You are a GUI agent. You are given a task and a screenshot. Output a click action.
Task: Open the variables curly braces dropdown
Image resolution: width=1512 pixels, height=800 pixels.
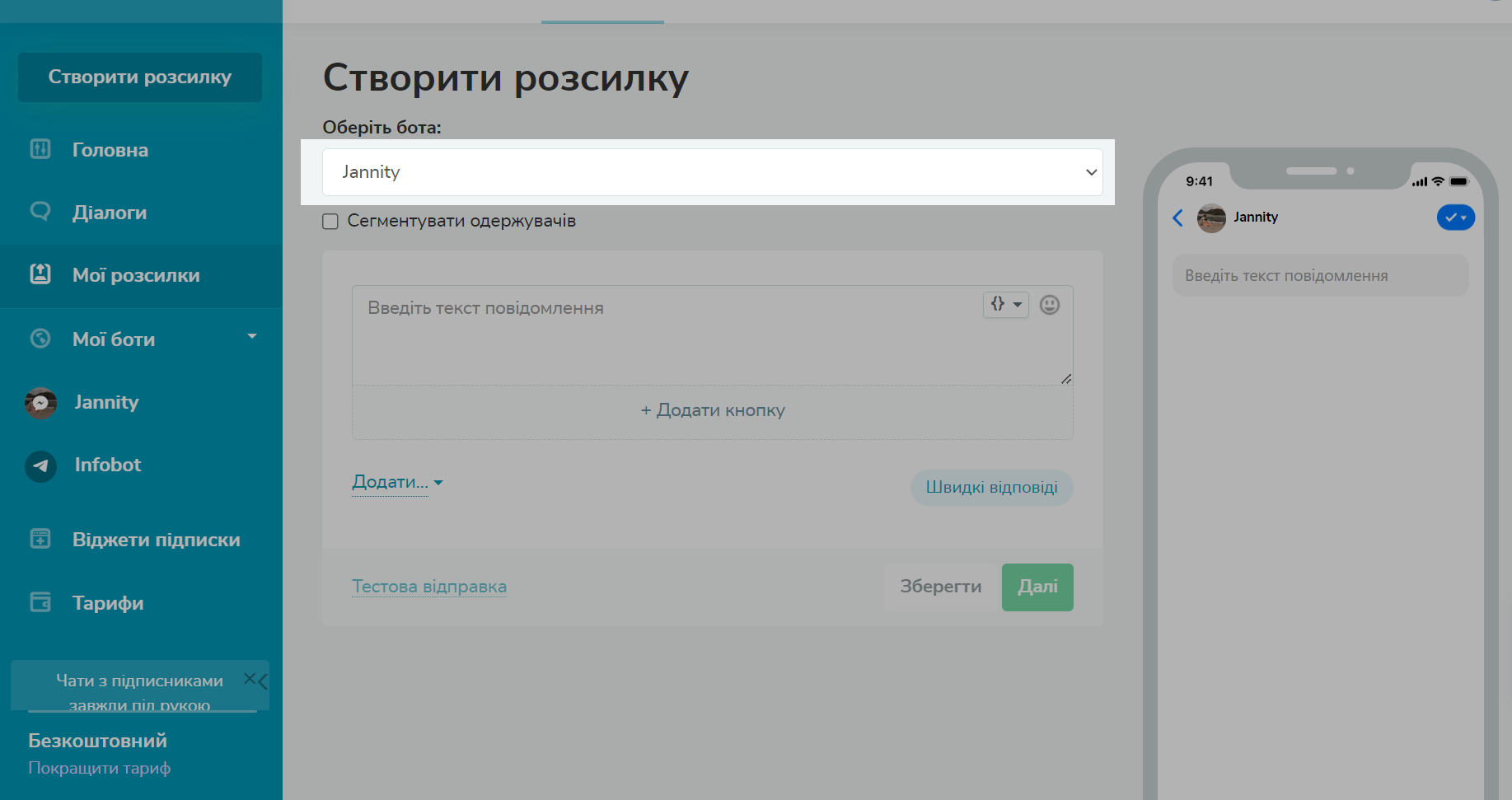pyautogui.click(x=1005, y=305)
